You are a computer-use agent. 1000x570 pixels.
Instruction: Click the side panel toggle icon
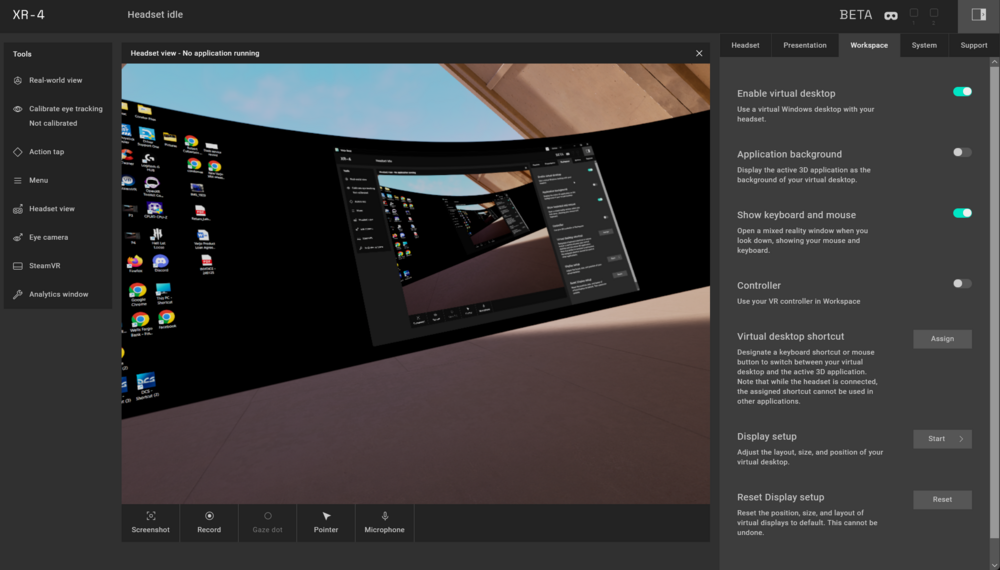978,15
